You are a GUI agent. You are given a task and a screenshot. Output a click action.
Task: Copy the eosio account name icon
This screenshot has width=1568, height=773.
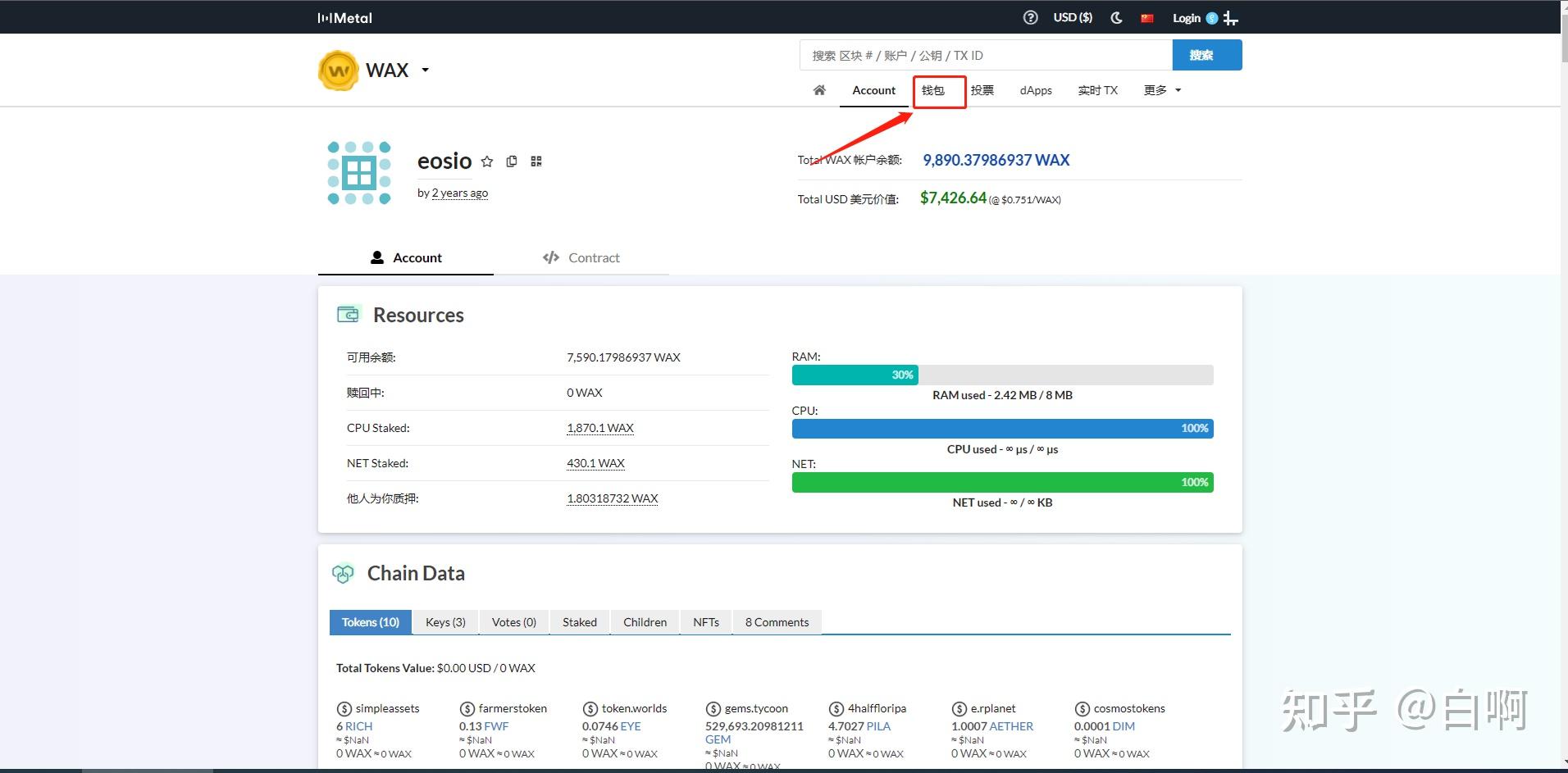point(512,161)
